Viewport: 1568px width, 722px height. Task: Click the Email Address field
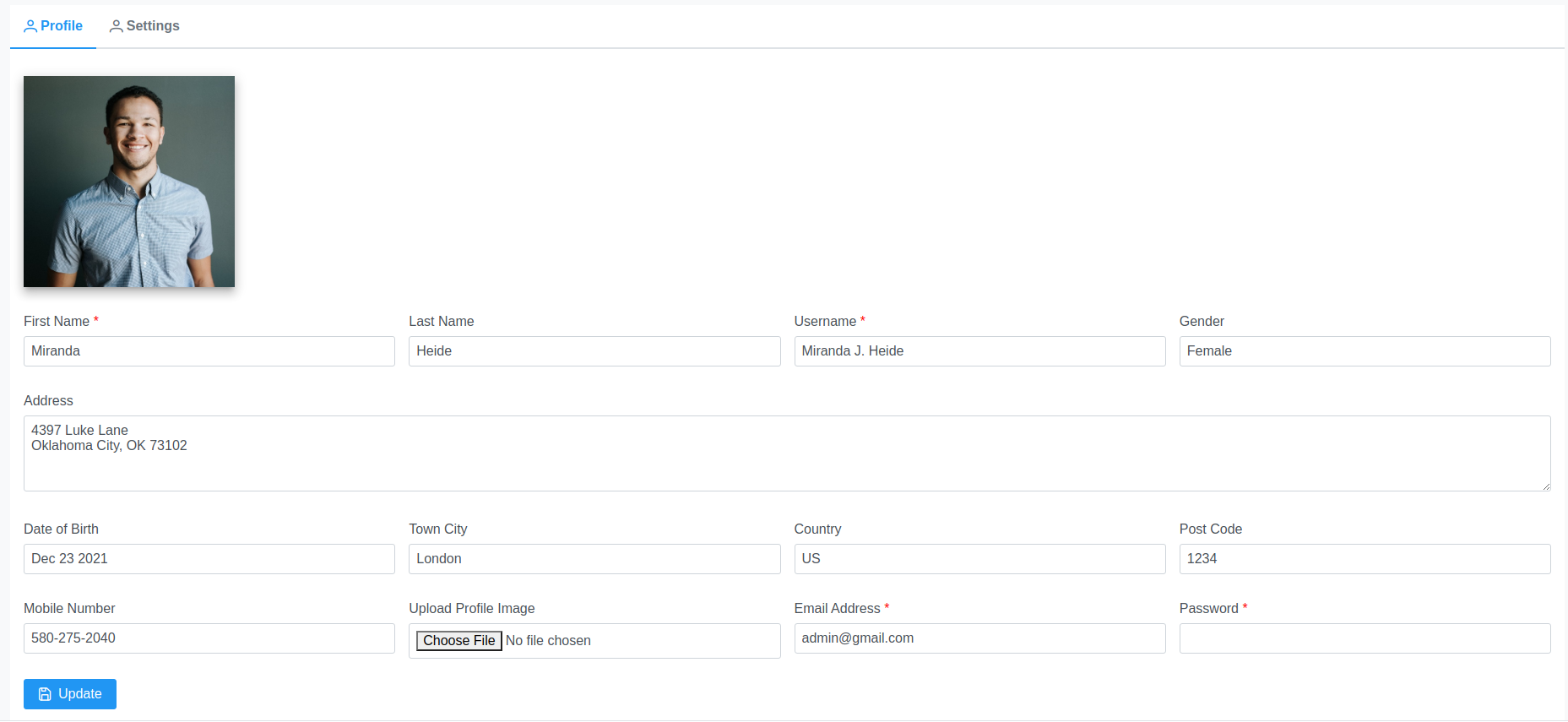pyautogui.click(x=979, y=638)
